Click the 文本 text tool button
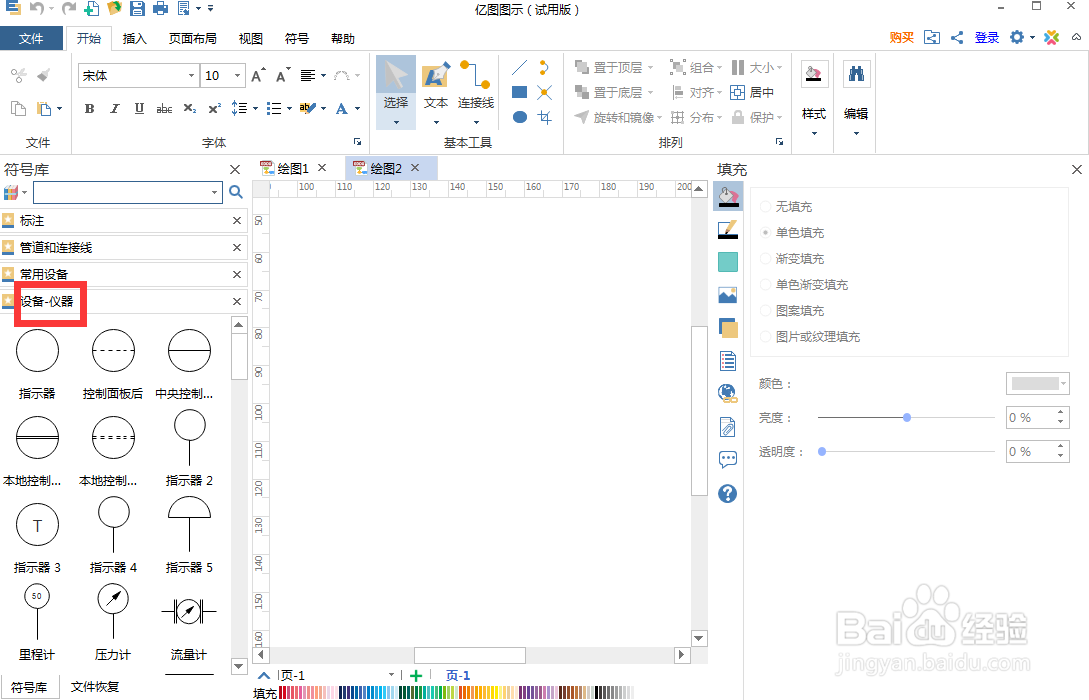This screenshot has width=1089, height=700. coord(436,92)
